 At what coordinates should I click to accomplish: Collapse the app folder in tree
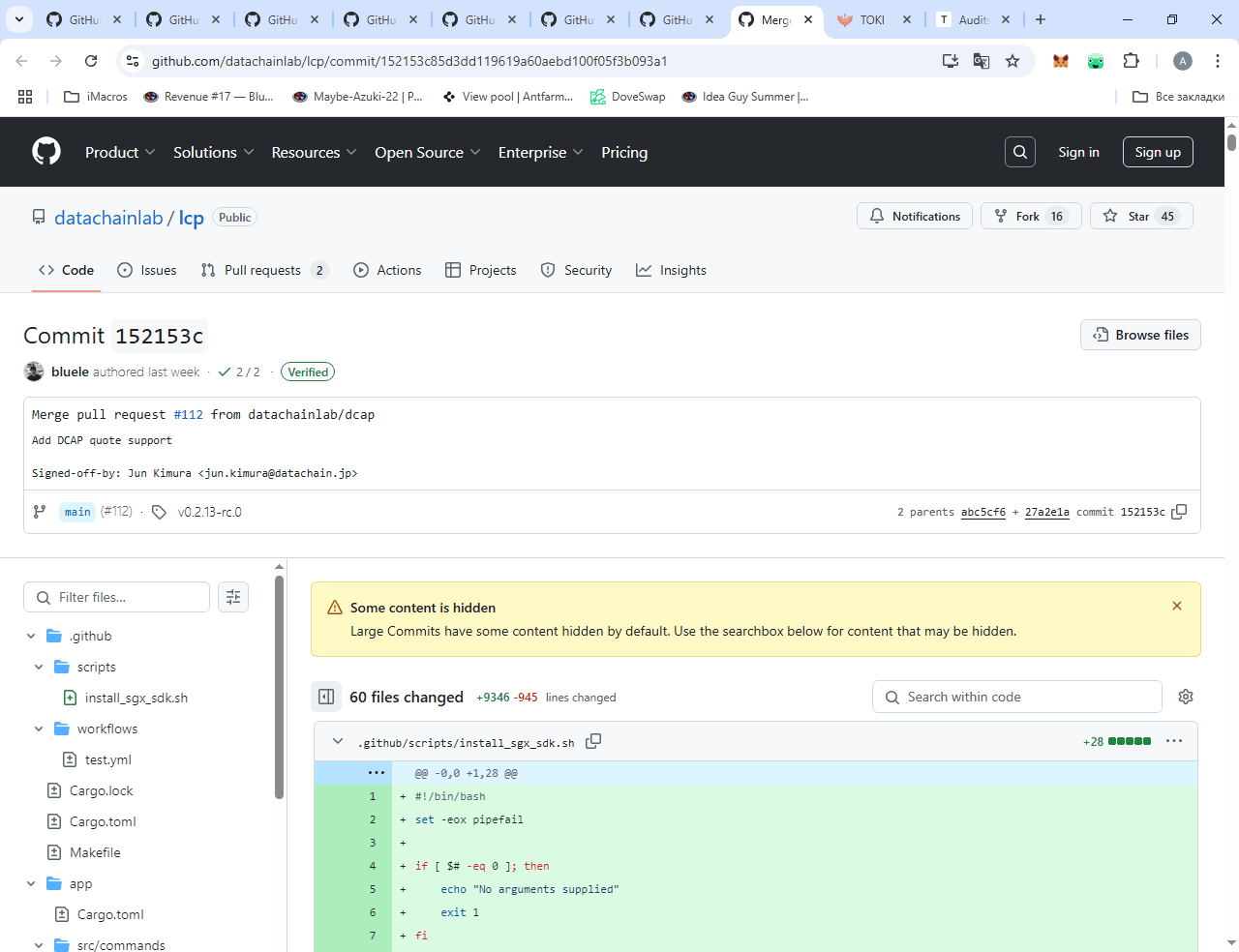click(x=31, y=883)
